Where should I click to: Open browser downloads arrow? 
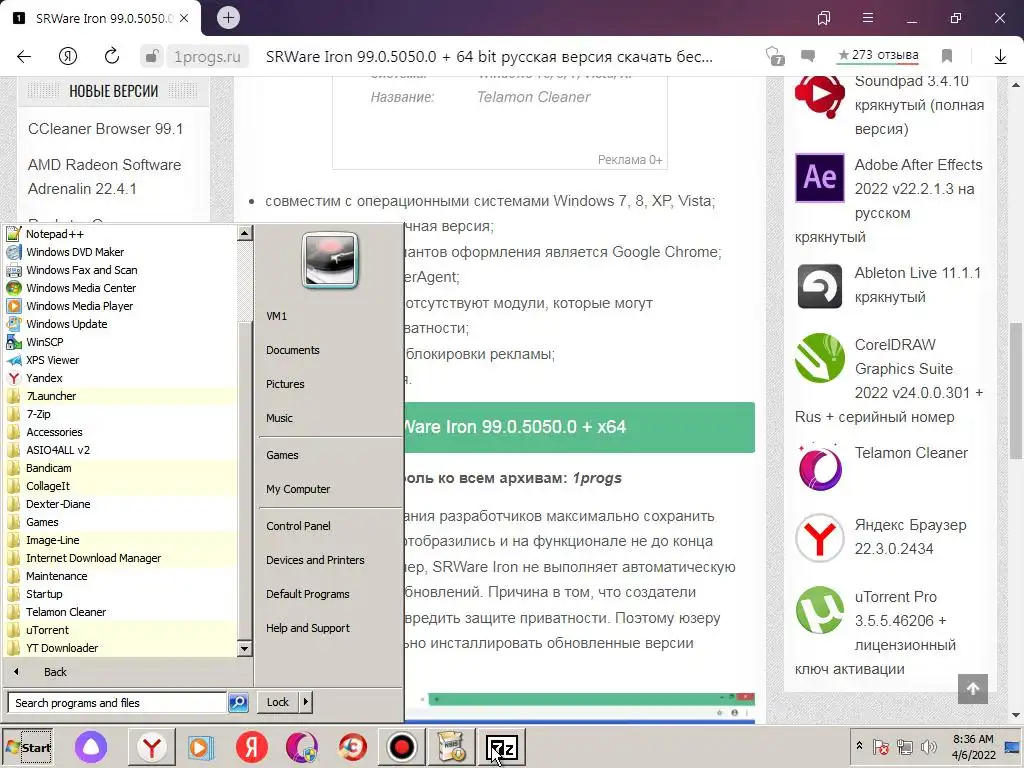(1000, 57)
